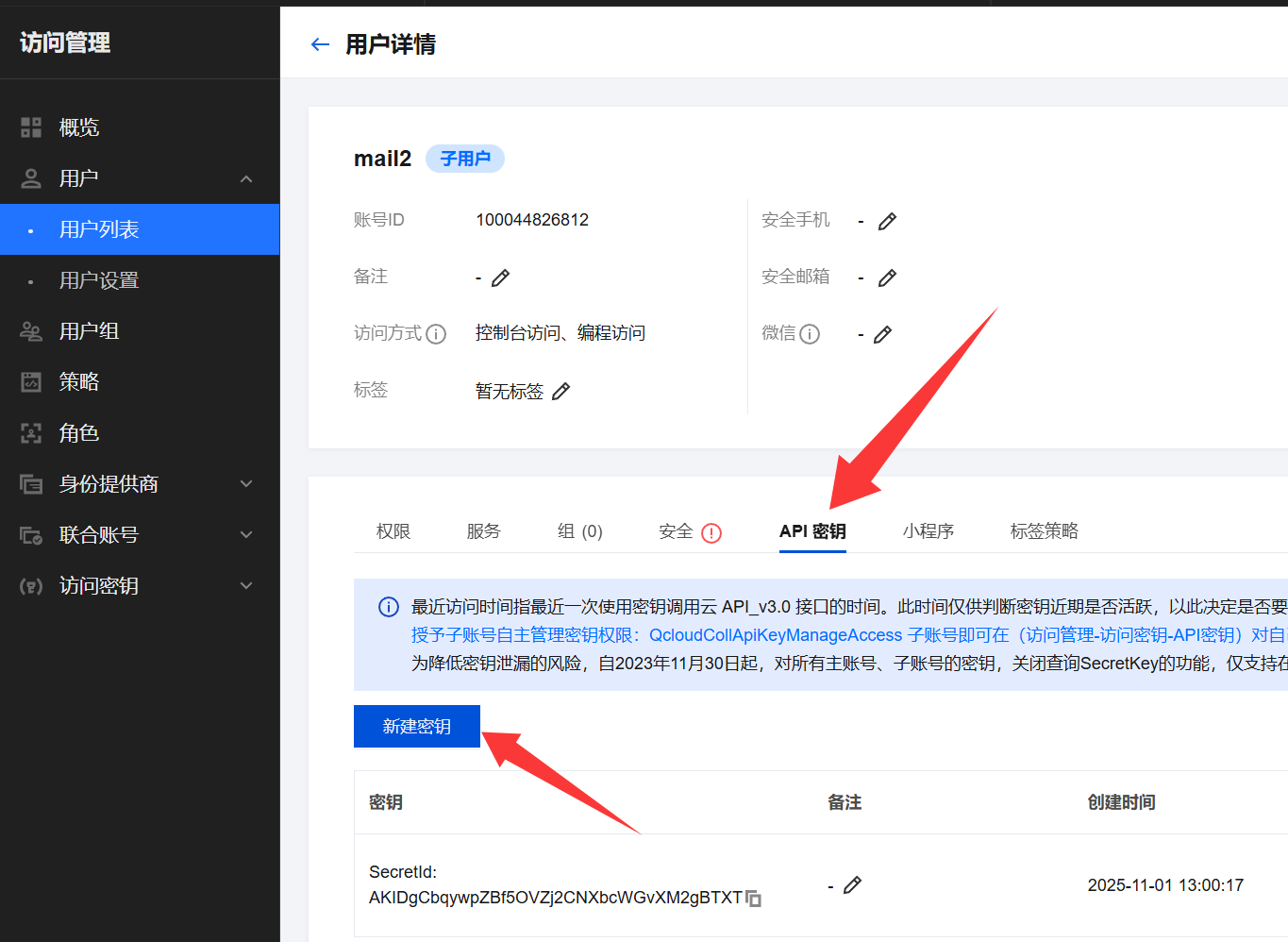This screenshot has height=942, width=1288.
Task: Switch to the 标签策略 tab
Action: (1044, 531)
